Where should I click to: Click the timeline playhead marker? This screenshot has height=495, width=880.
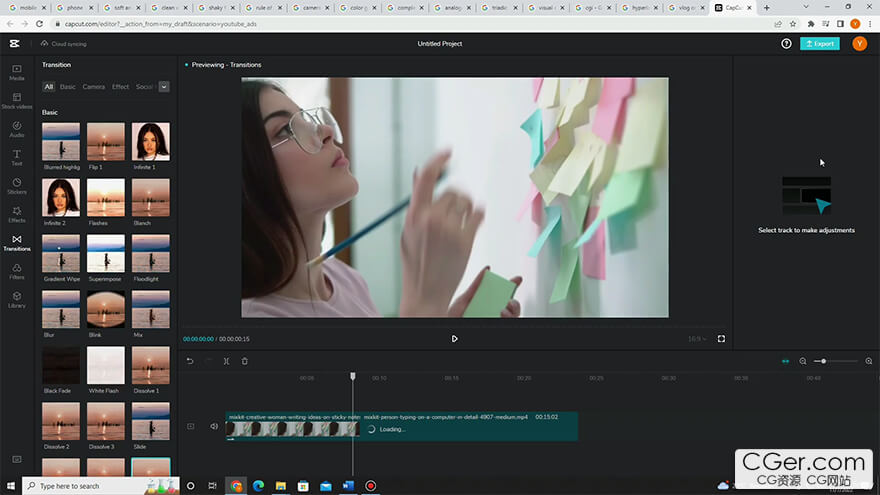[353, 375]
